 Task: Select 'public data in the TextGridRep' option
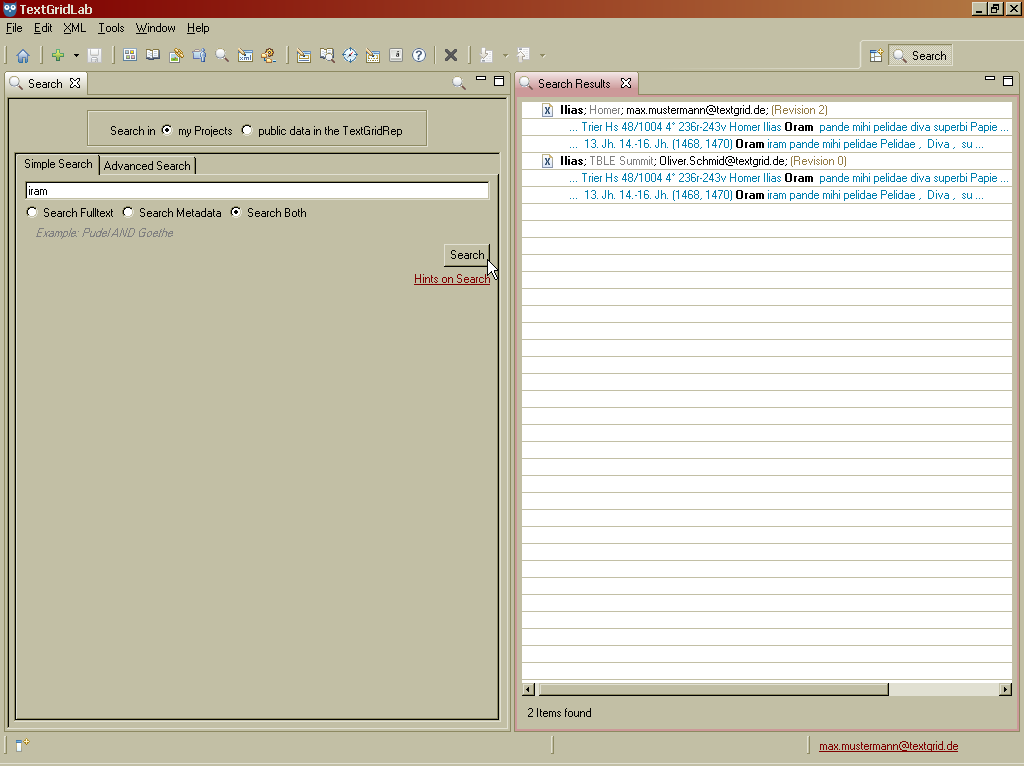(x=247, y=130)
